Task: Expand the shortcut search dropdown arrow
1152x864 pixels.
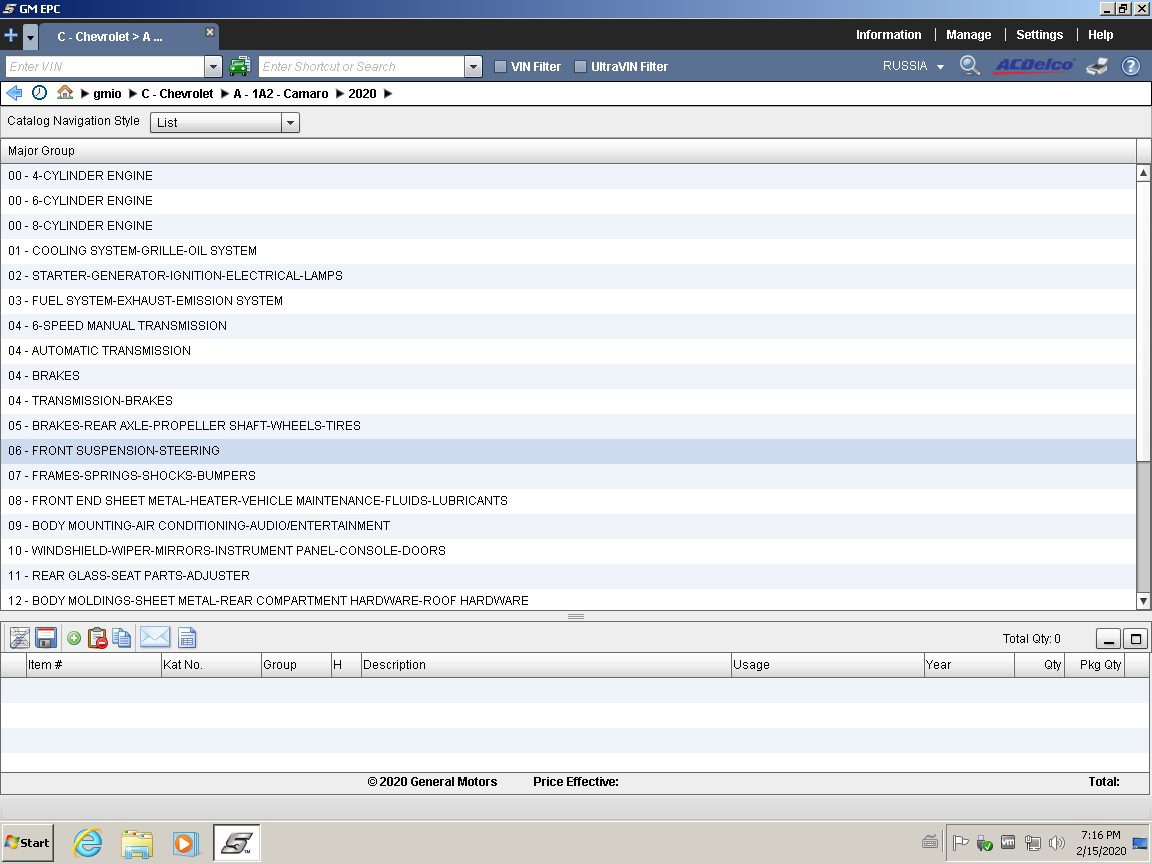Action: tap(473, 66)
